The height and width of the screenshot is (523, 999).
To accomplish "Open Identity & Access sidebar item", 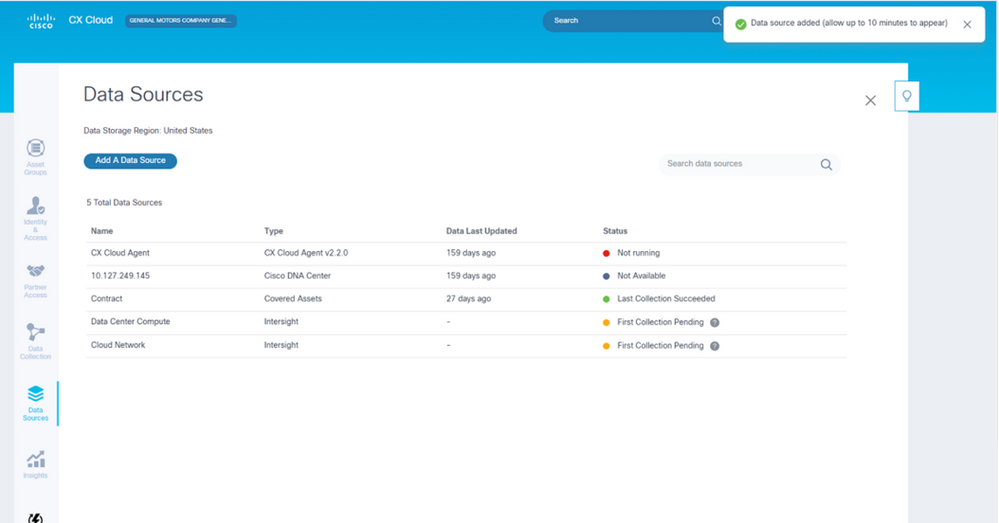I will [36, 218].
